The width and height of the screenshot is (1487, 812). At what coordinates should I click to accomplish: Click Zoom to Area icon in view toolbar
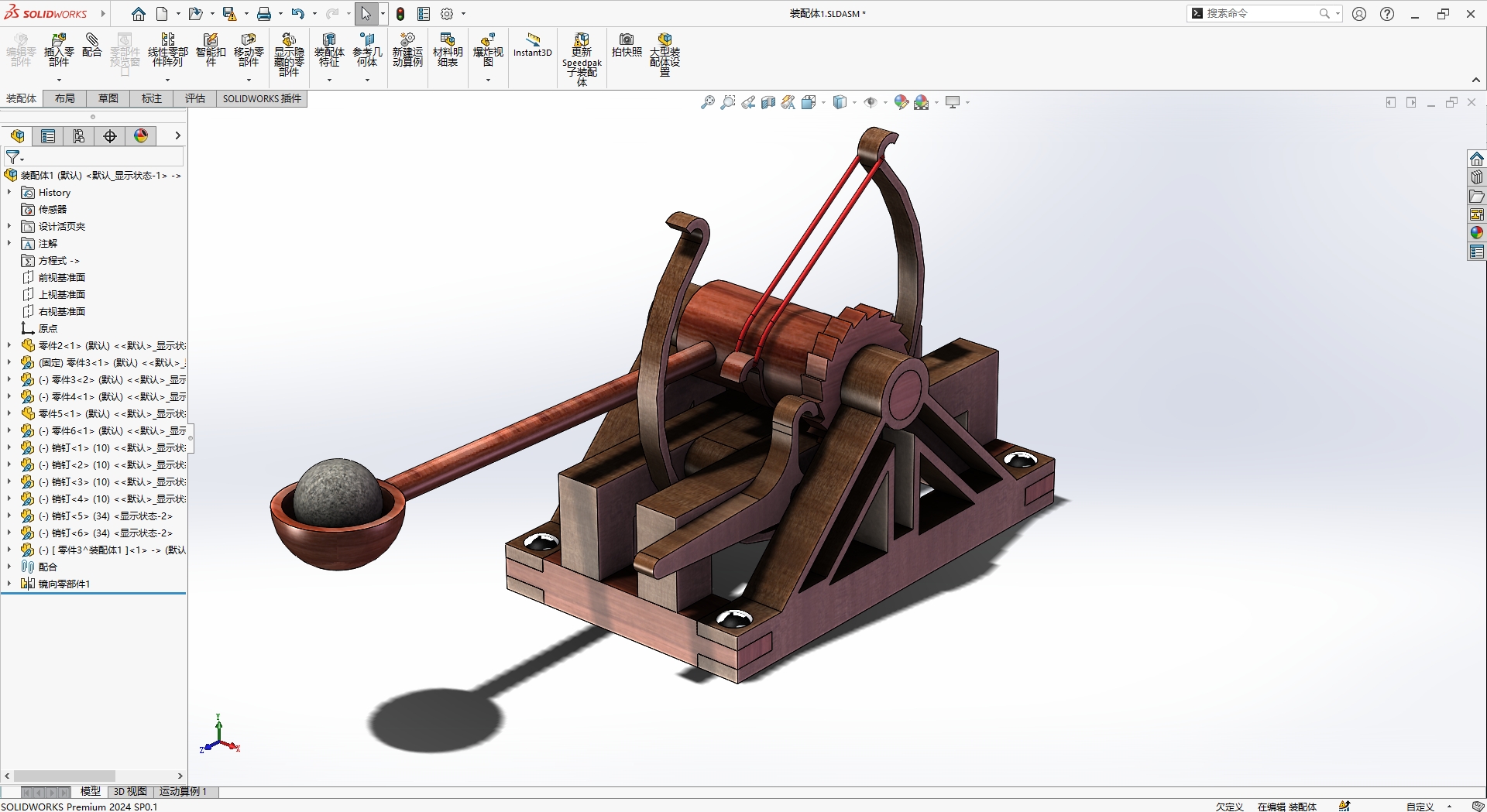pyautogui.click(x=728, y=102)
